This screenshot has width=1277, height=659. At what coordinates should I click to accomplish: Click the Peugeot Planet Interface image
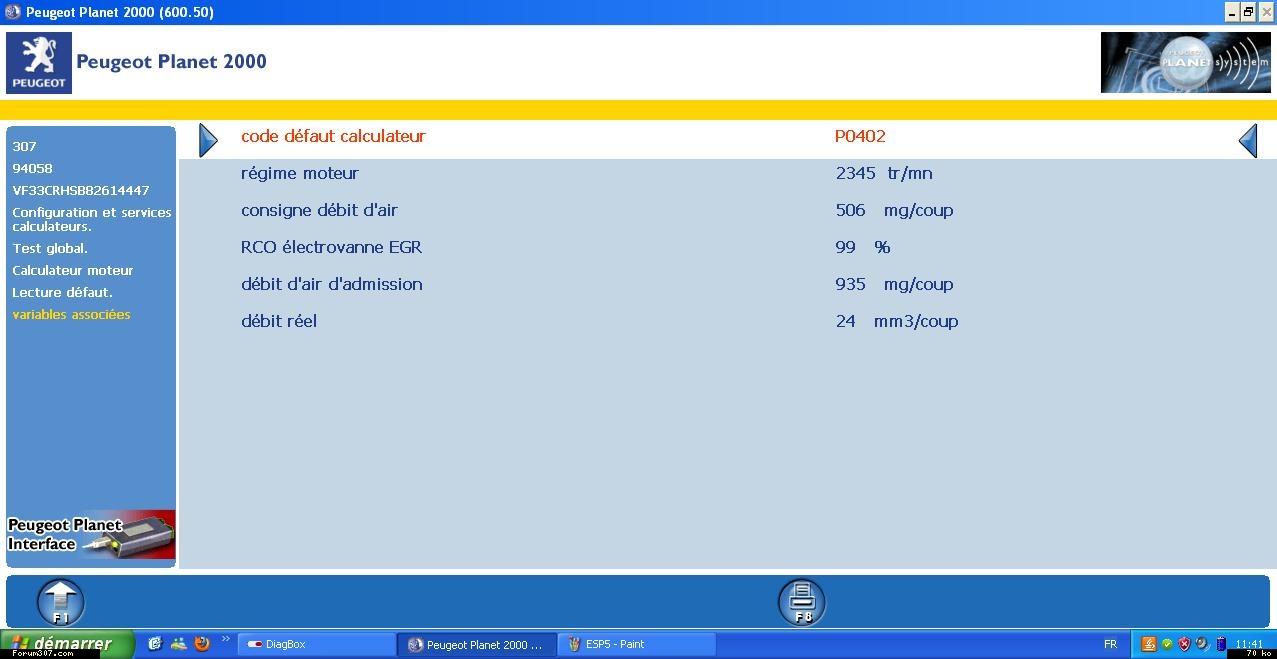[x=91, y=535]
